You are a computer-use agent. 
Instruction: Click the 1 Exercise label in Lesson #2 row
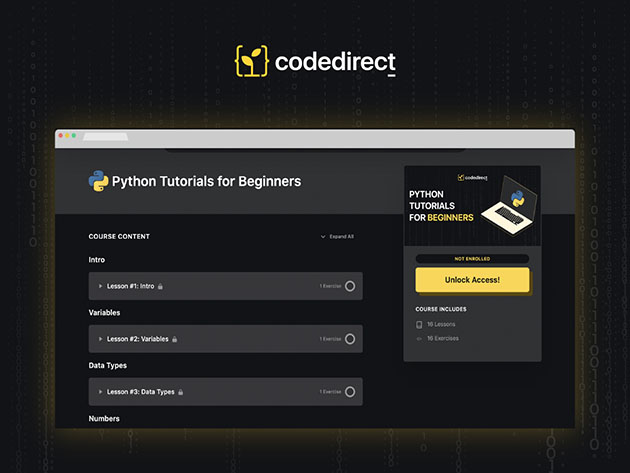330,339
